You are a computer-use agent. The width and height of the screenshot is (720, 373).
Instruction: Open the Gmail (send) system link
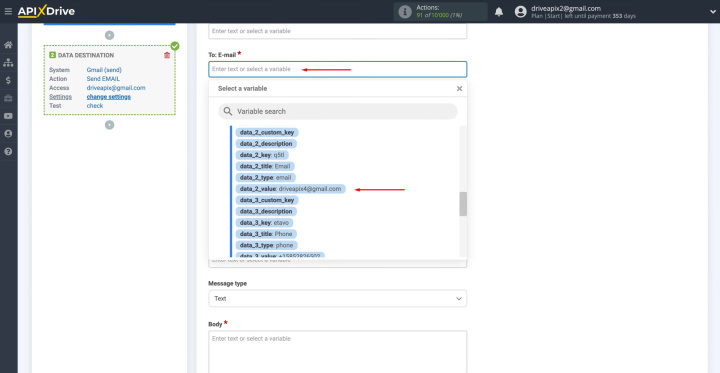[x=104, y=70]
